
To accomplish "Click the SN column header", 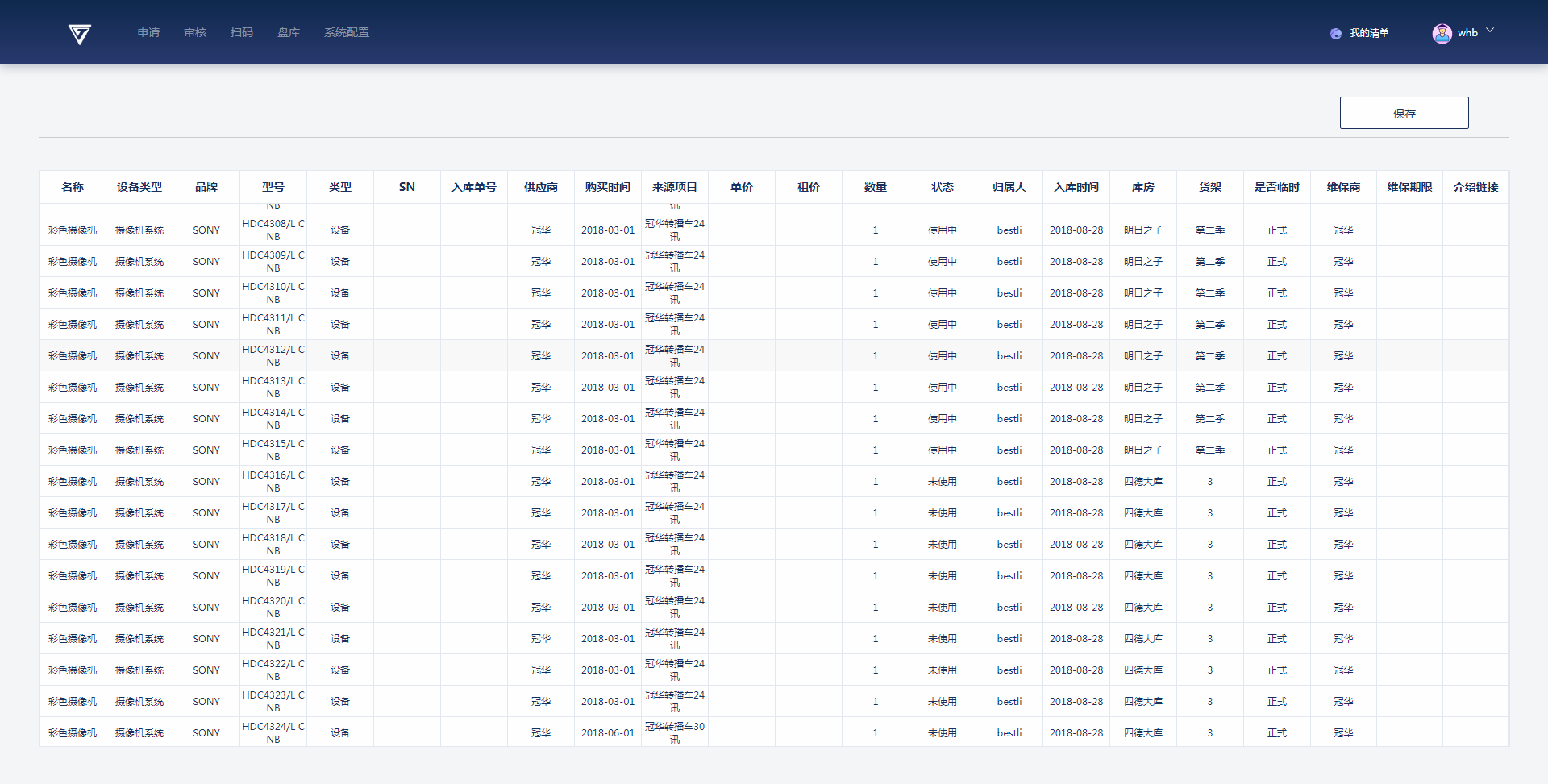I will tap(407, 187).
